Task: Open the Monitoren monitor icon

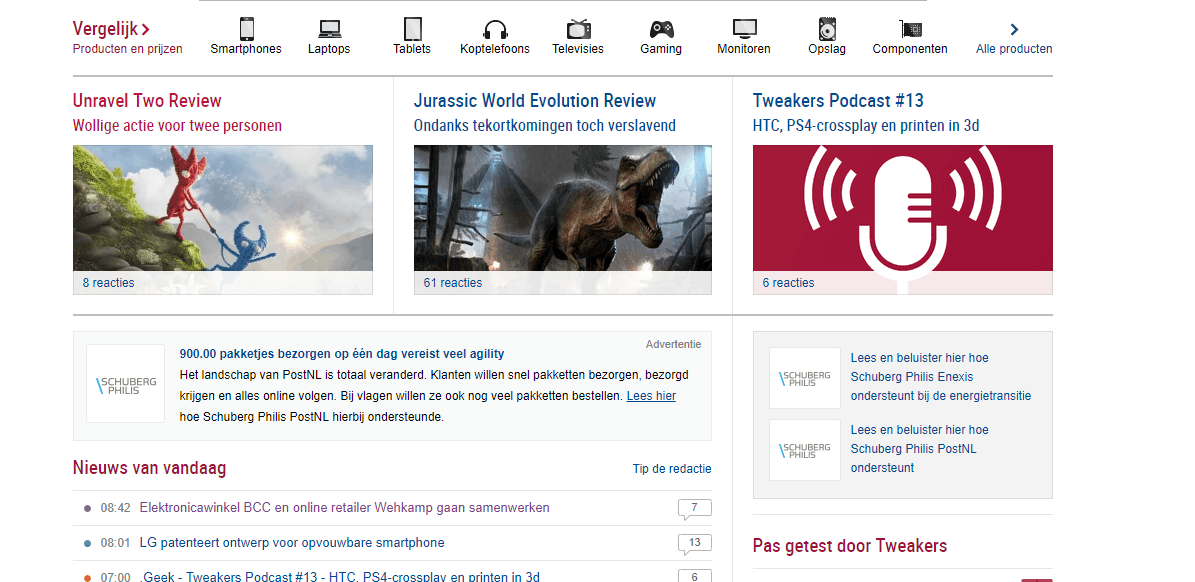Action: pos(745,29)
